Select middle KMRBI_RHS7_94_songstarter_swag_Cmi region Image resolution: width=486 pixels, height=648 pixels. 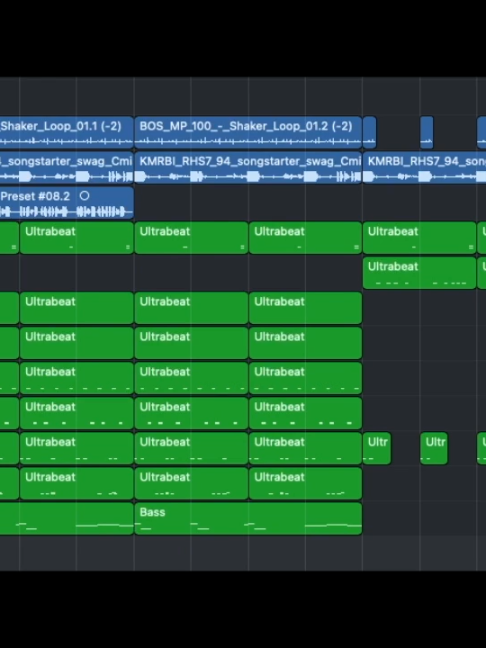(x=248, y=167)
